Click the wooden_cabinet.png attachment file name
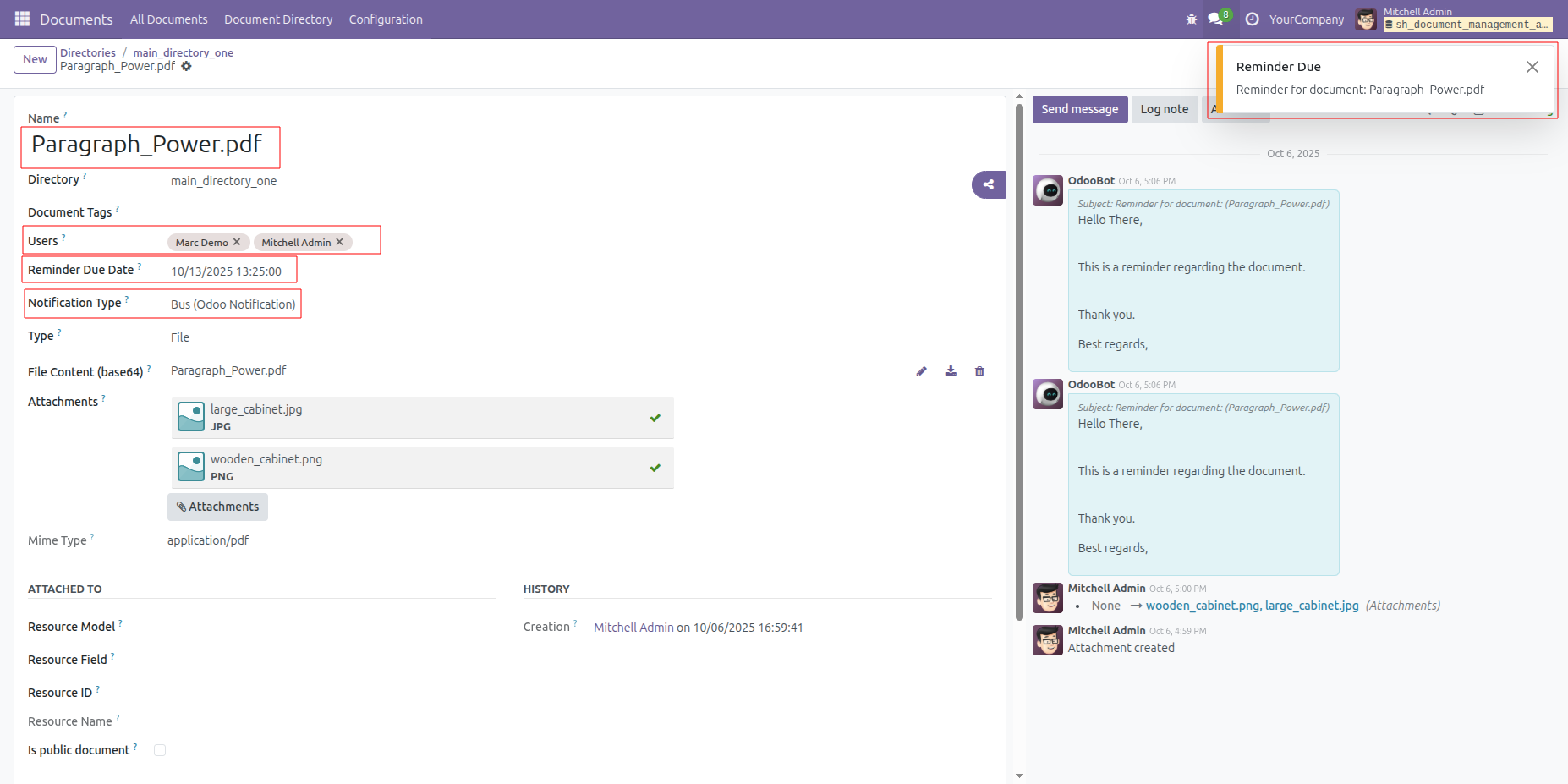The width and height of the screenshot is (1568, 784). pyautogui.click(x=266, y=459)
